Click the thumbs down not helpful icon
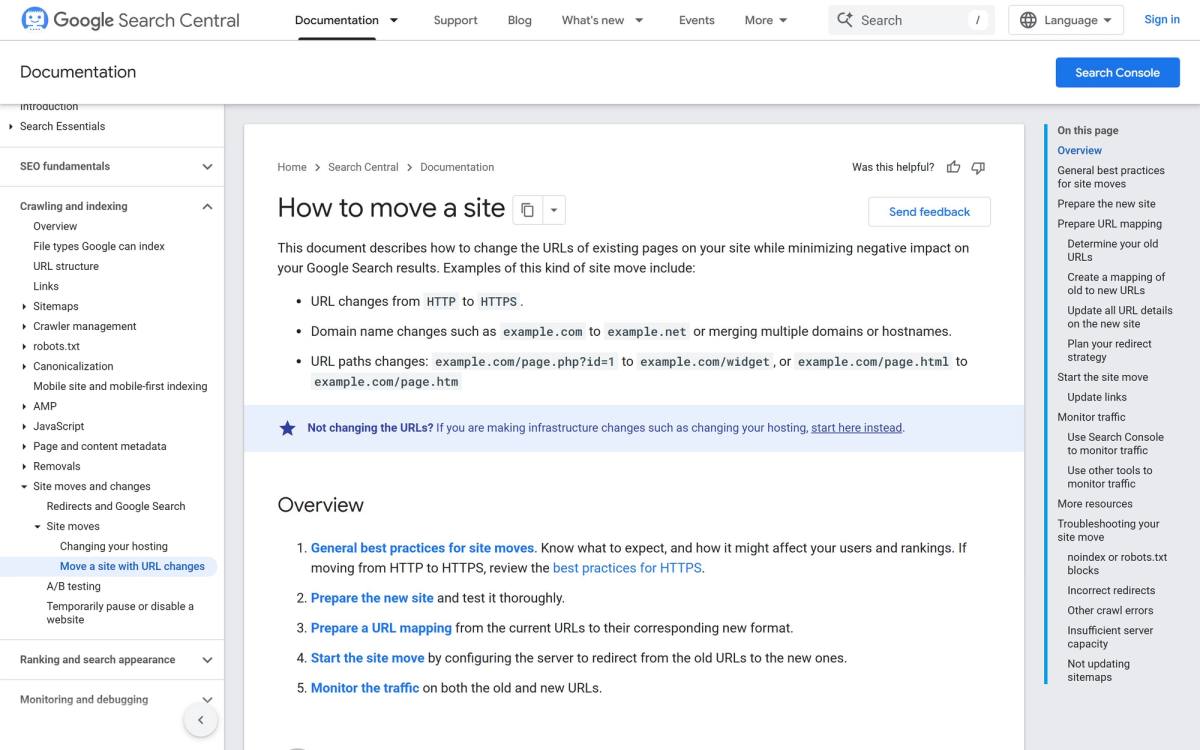This screenshot has width=1200, height=750. click(x=978, y=167)
